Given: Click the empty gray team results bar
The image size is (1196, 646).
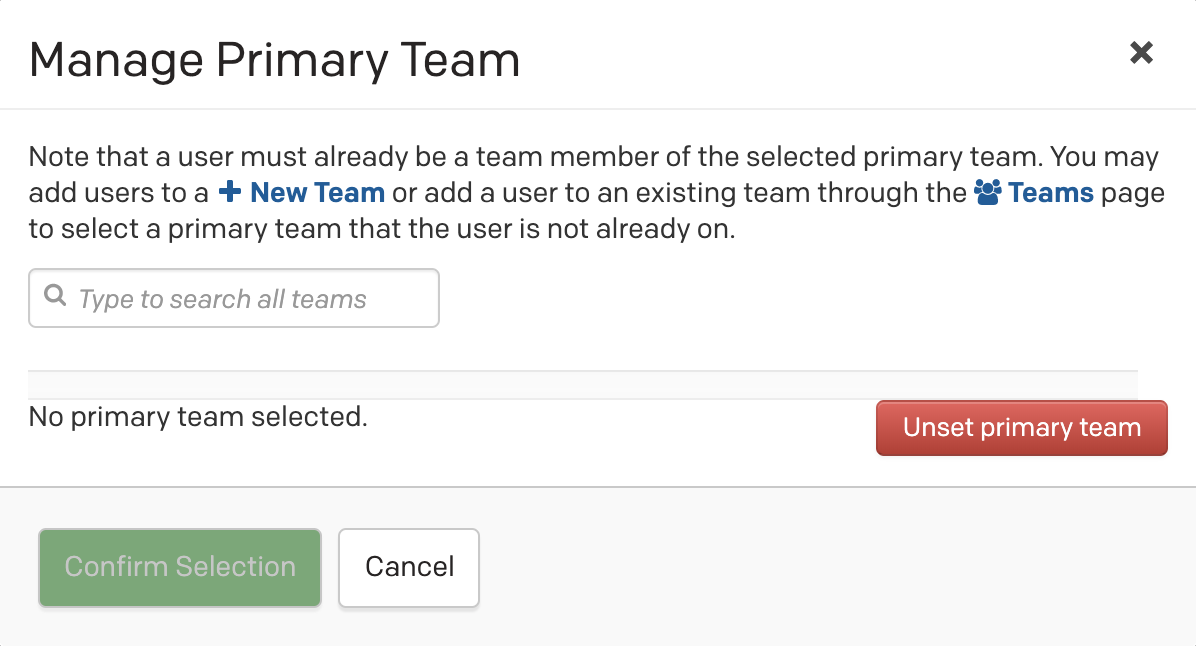Looking at the screenshot, I should tap(582, 385).
